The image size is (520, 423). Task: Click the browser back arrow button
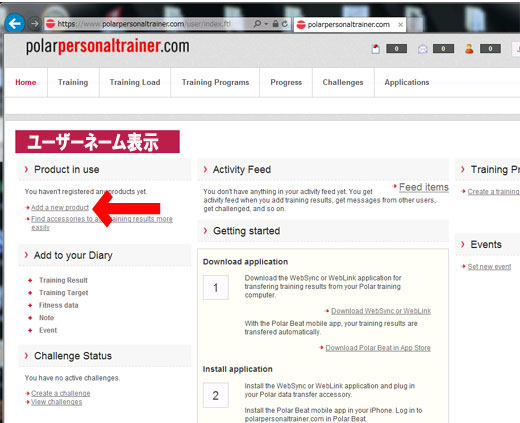[15, 23]
